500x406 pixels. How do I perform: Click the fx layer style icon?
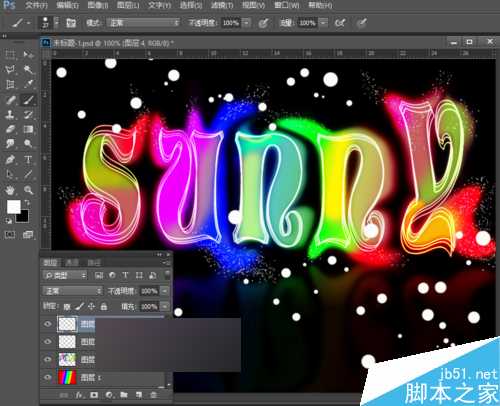79,395
